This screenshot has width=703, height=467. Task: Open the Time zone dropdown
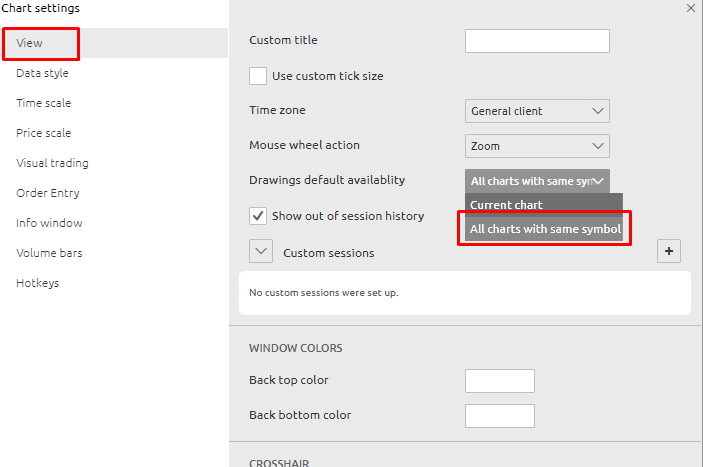[537, 111]
